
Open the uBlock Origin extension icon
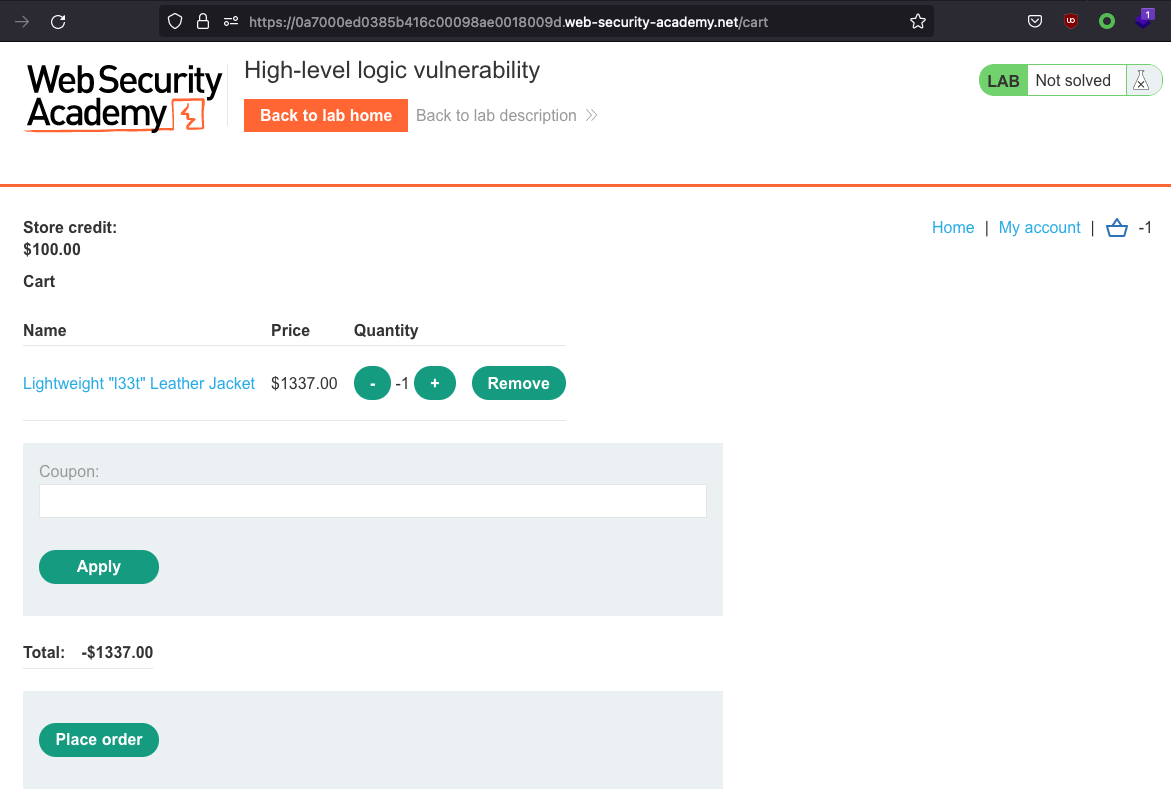(x=1071, y=21)
